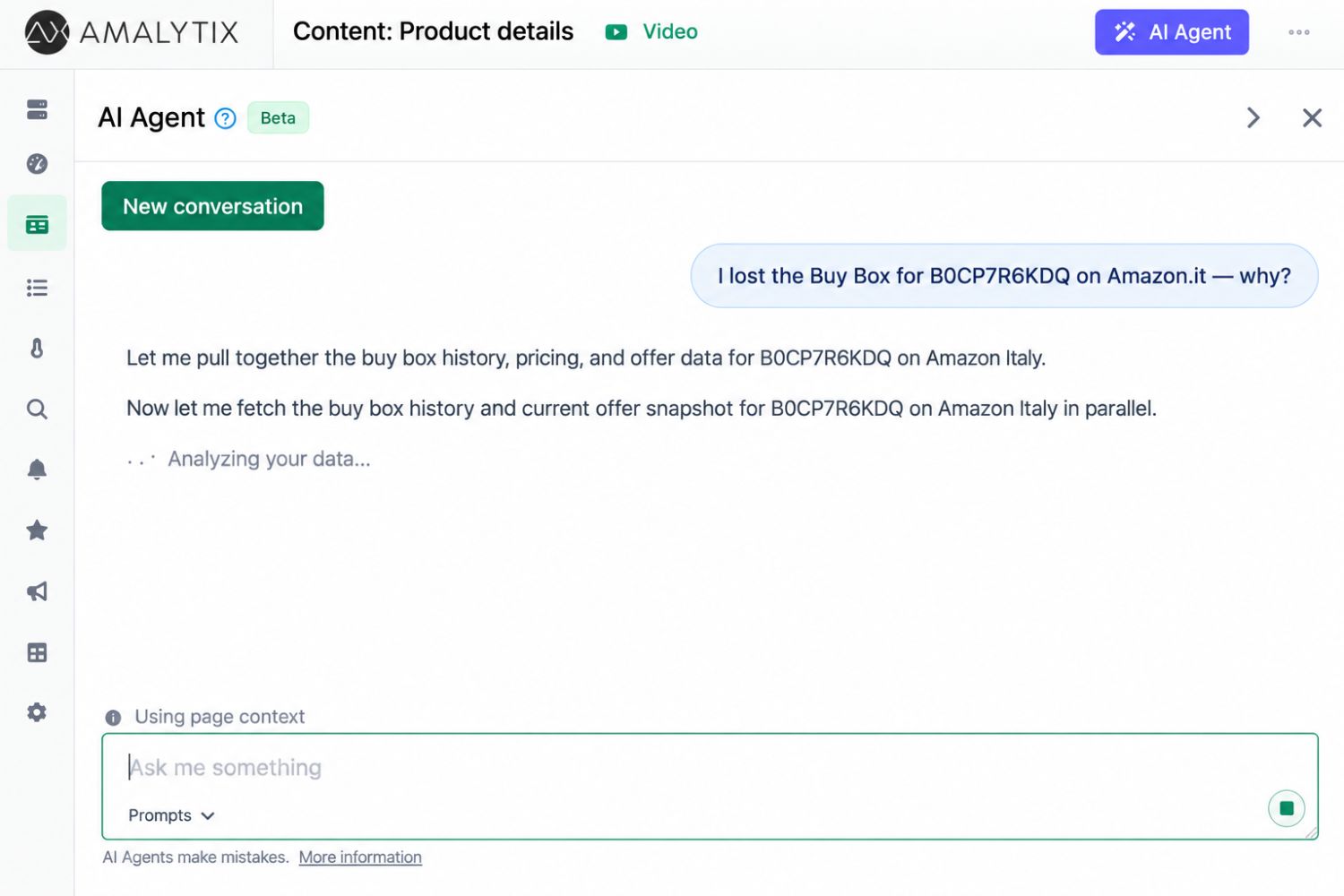Image resolution: width=1344 pixels, height=896 pixels.
Task: Click the three-dot more options menu
Action: tap(1299, 32)
